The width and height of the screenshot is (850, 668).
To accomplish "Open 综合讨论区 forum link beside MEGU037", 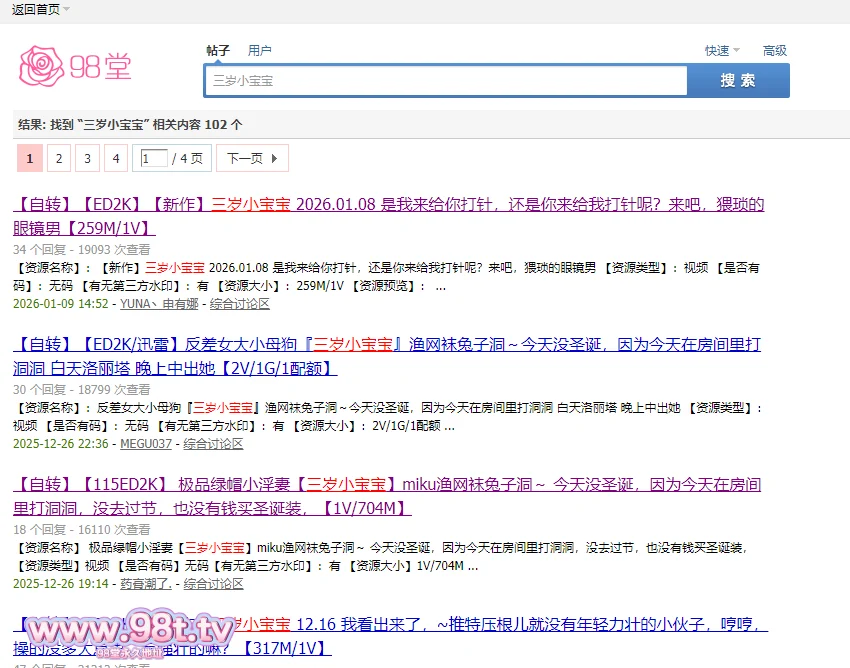I will (x=213, y=443).
